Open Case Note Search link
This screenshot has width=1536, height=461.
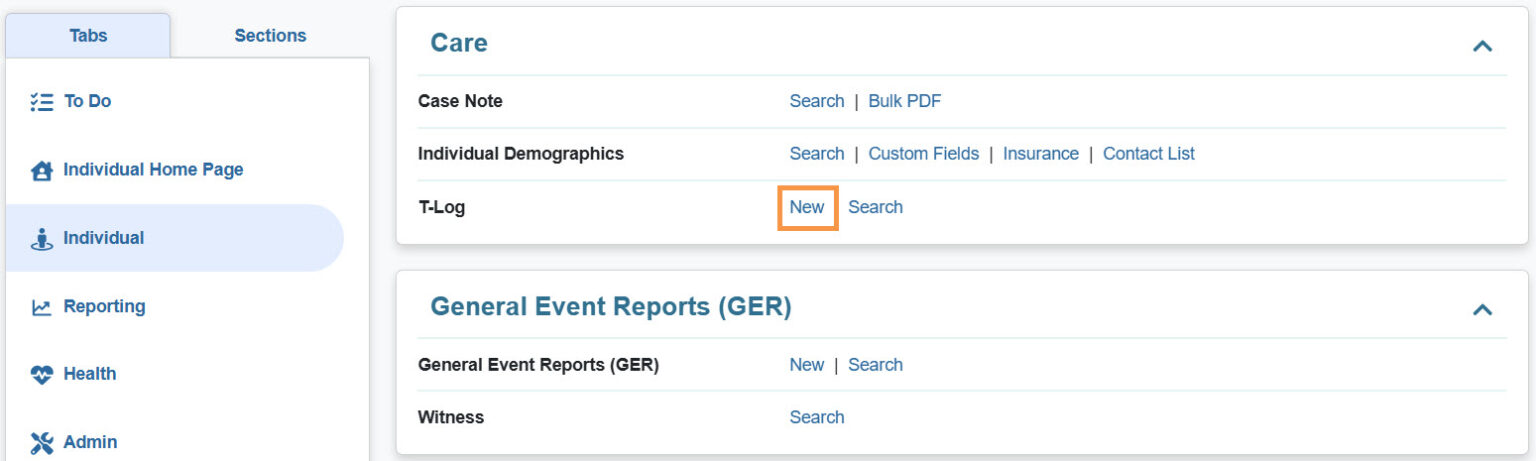point(816,101)
